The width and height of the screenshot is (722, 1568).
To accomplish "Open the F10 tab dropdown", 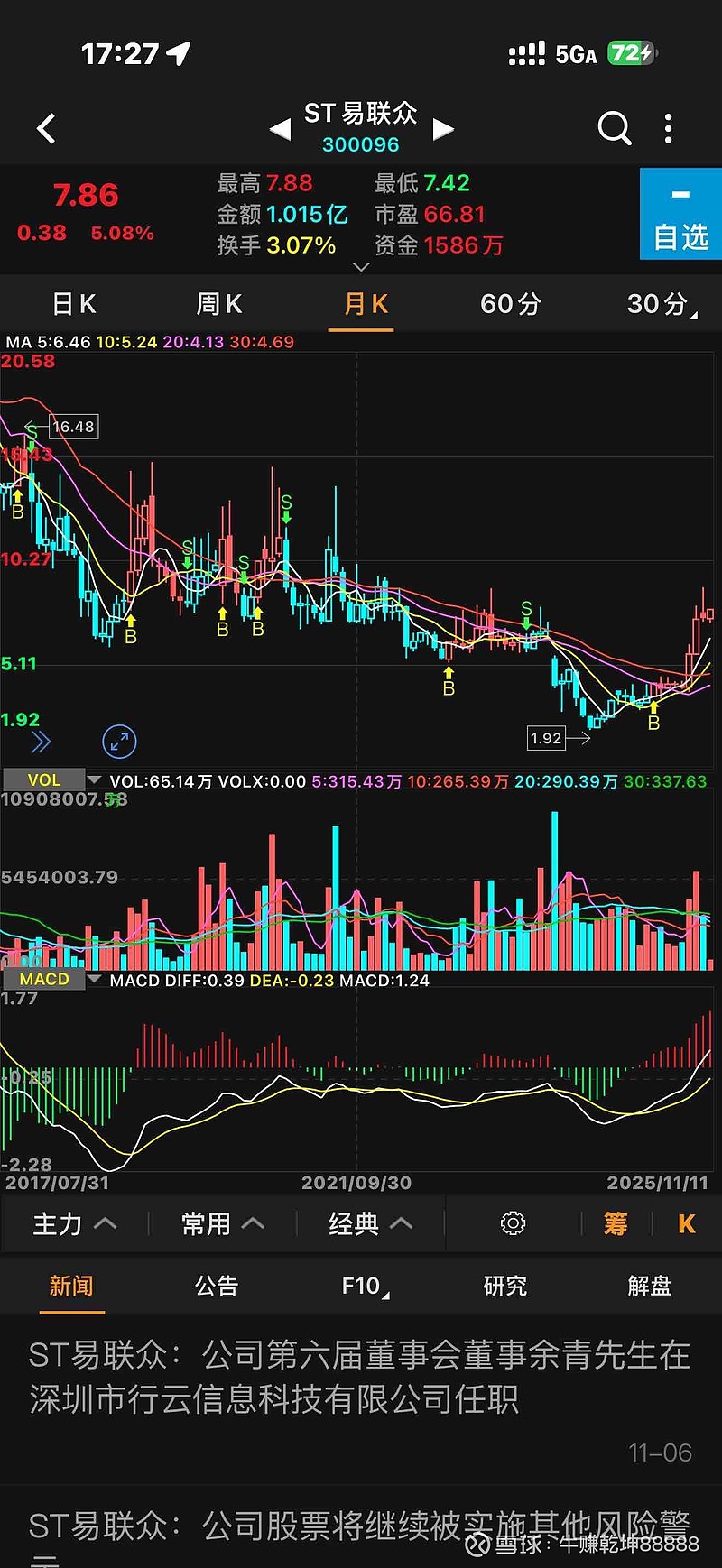I will 365,1286.
